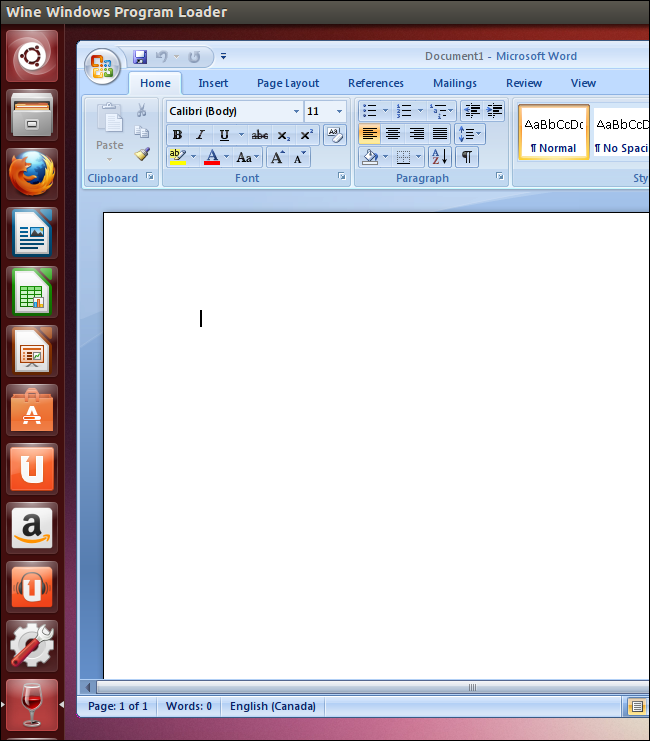This screenshot has height=741, width=650.
Task: Toggle bold formatting
Action: pos(177,135)
